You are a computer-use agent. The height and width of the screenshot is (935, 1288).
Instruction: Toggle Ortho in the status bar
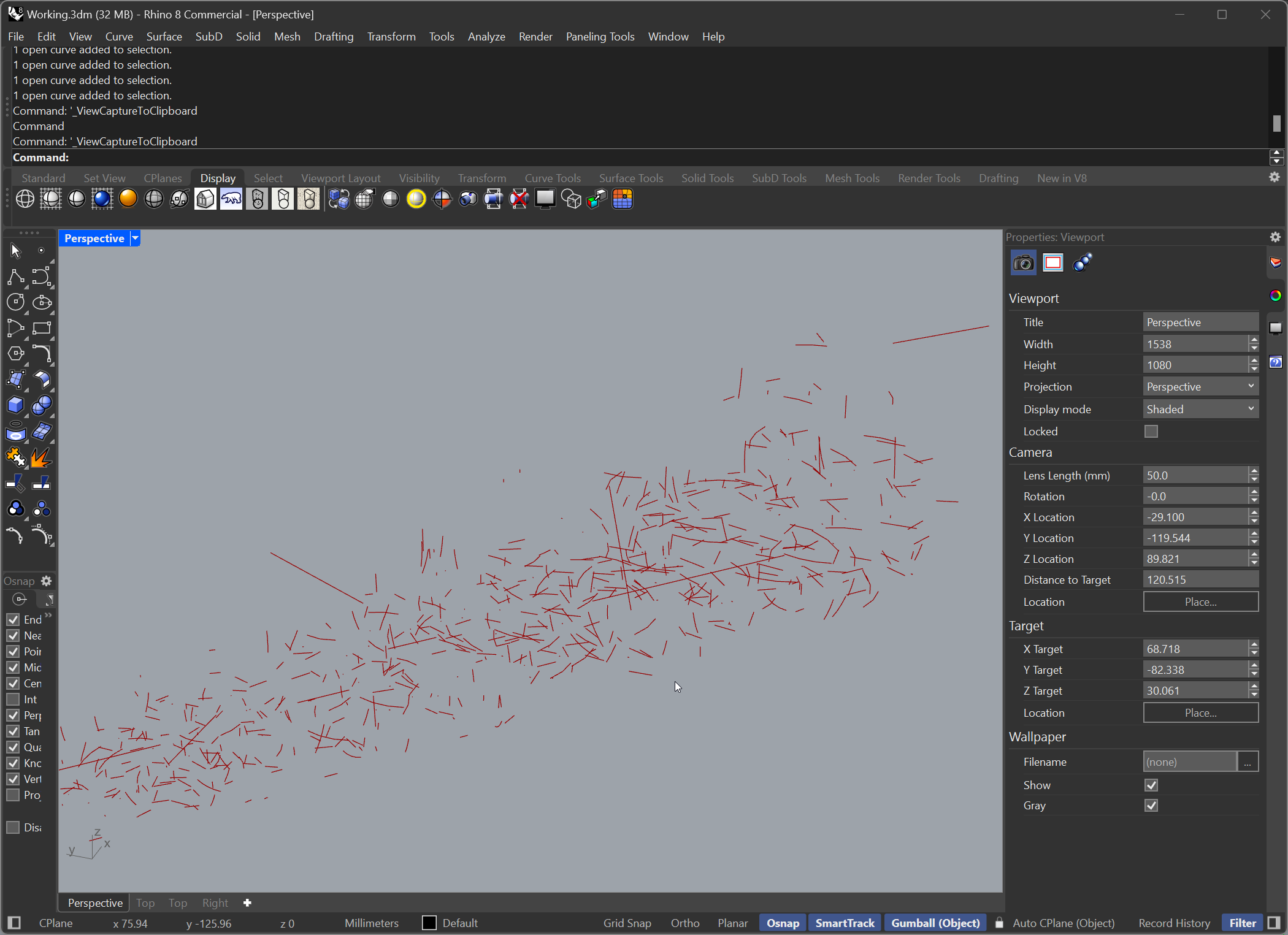point(684,923)
